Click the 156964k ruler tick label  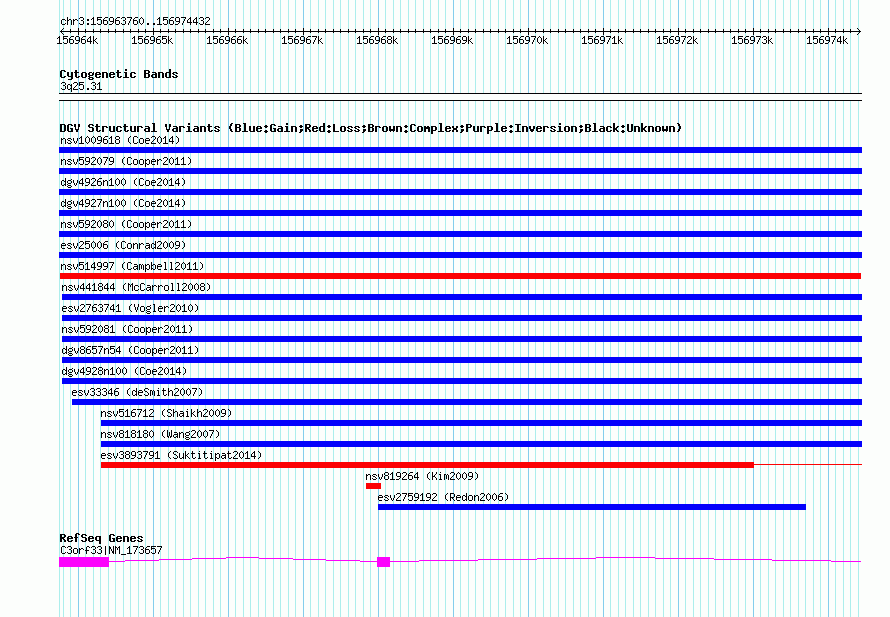[77, 40]
